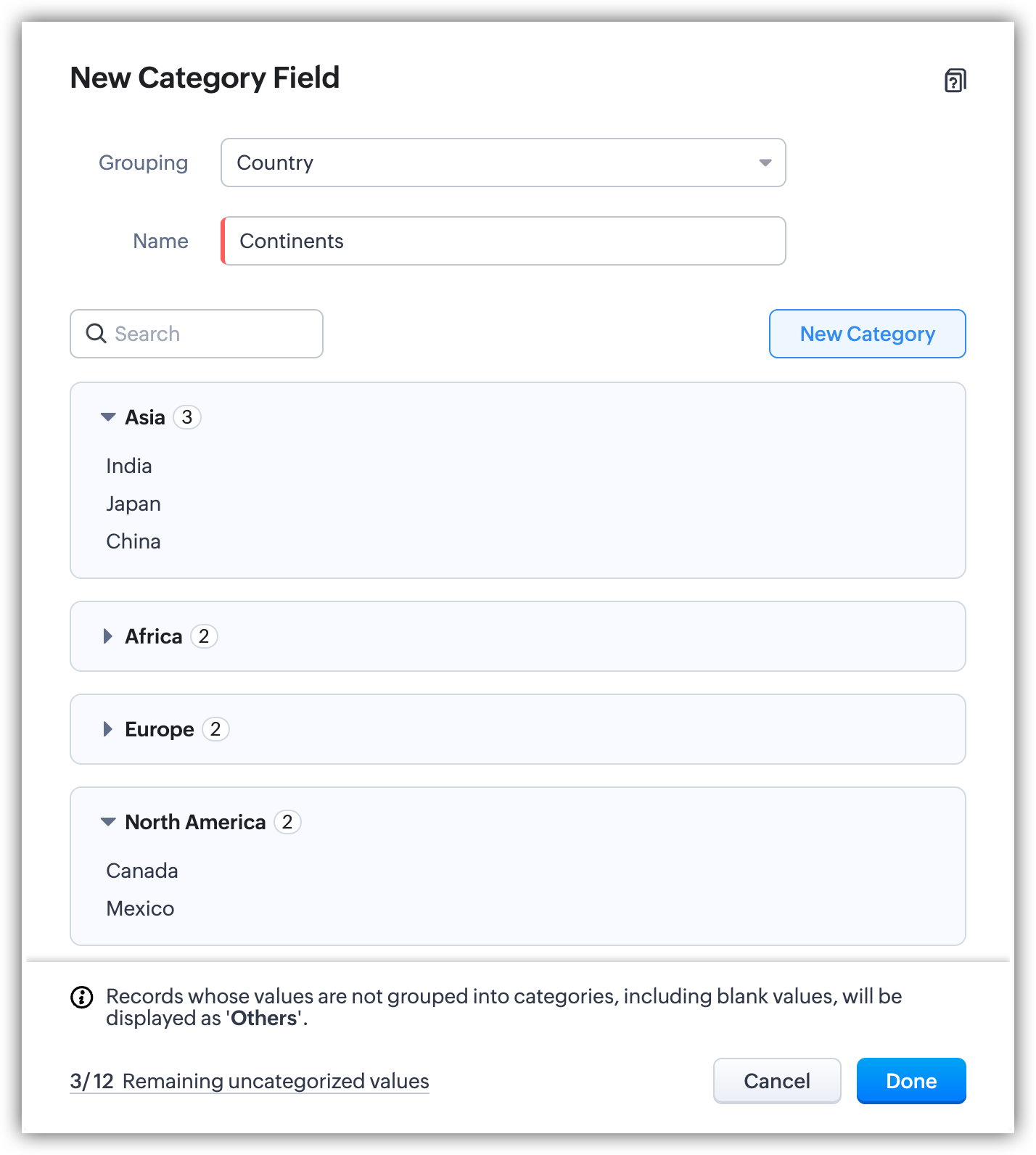Select Japan in the Asia category

(133, 503)
